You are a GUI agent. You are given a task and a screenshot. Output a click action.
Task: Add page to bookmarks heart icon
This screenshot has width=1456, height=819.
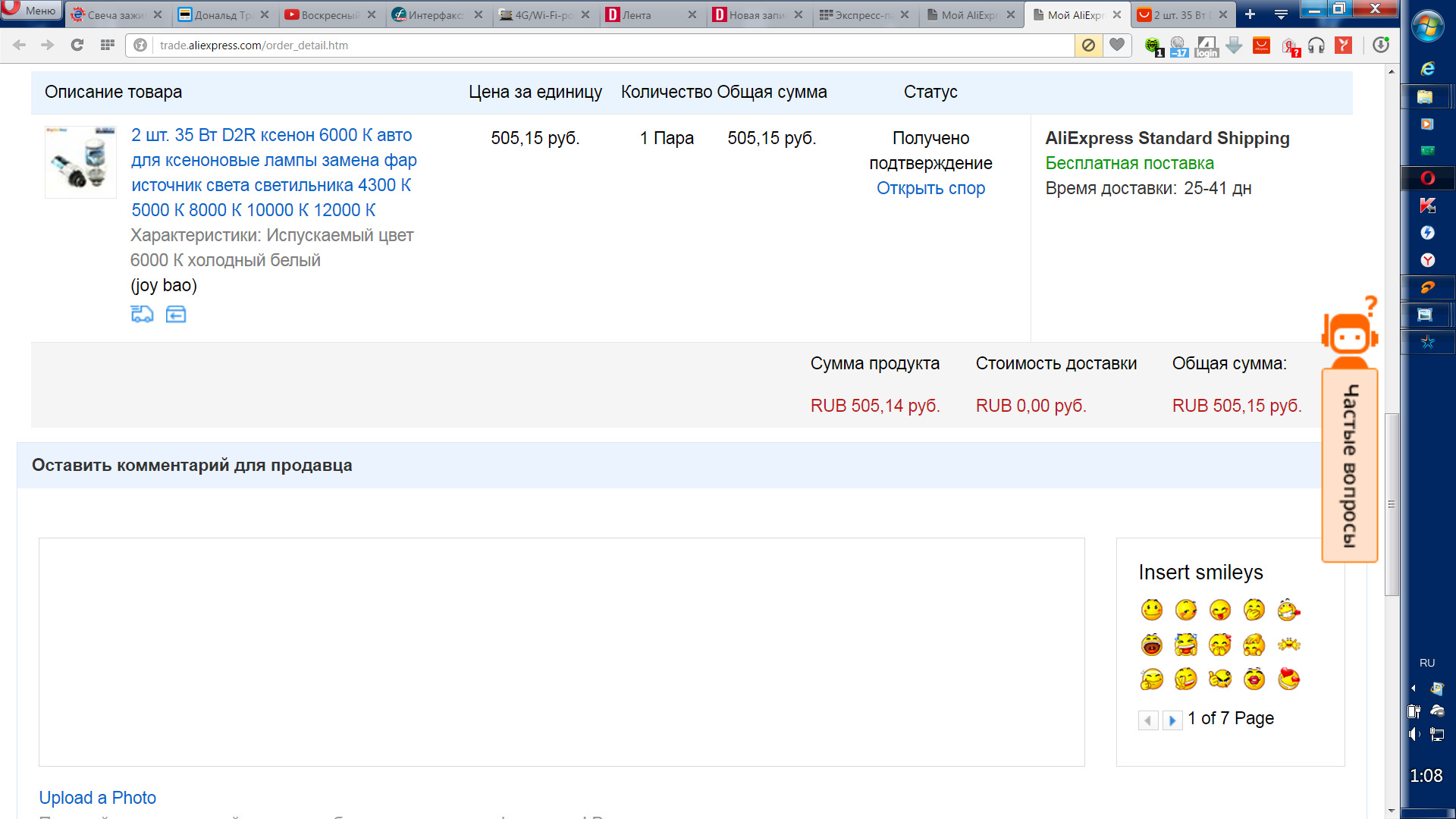point(1117,45)
